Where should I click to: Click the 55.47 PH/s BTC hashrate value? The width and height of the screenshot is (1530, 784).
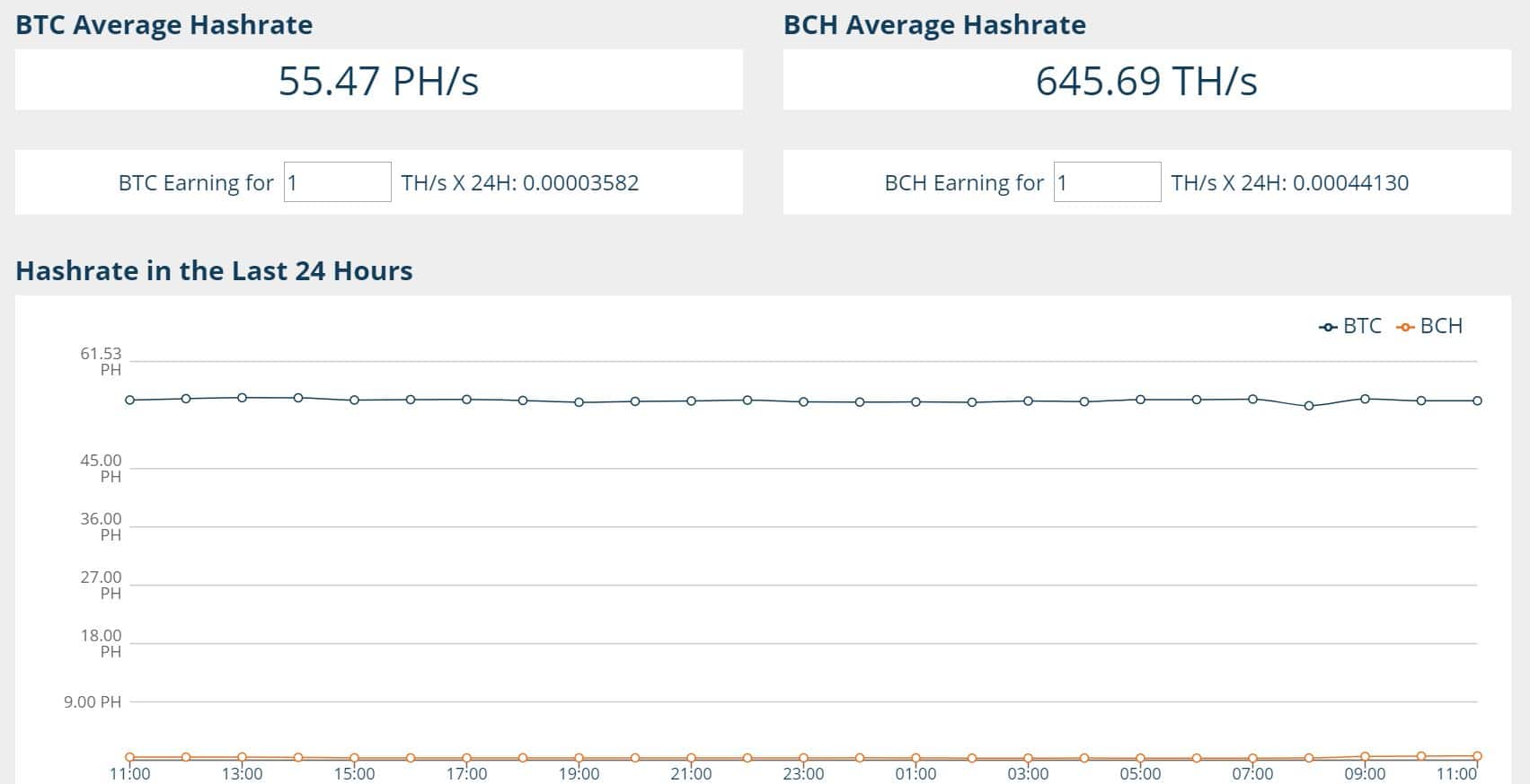378,81
